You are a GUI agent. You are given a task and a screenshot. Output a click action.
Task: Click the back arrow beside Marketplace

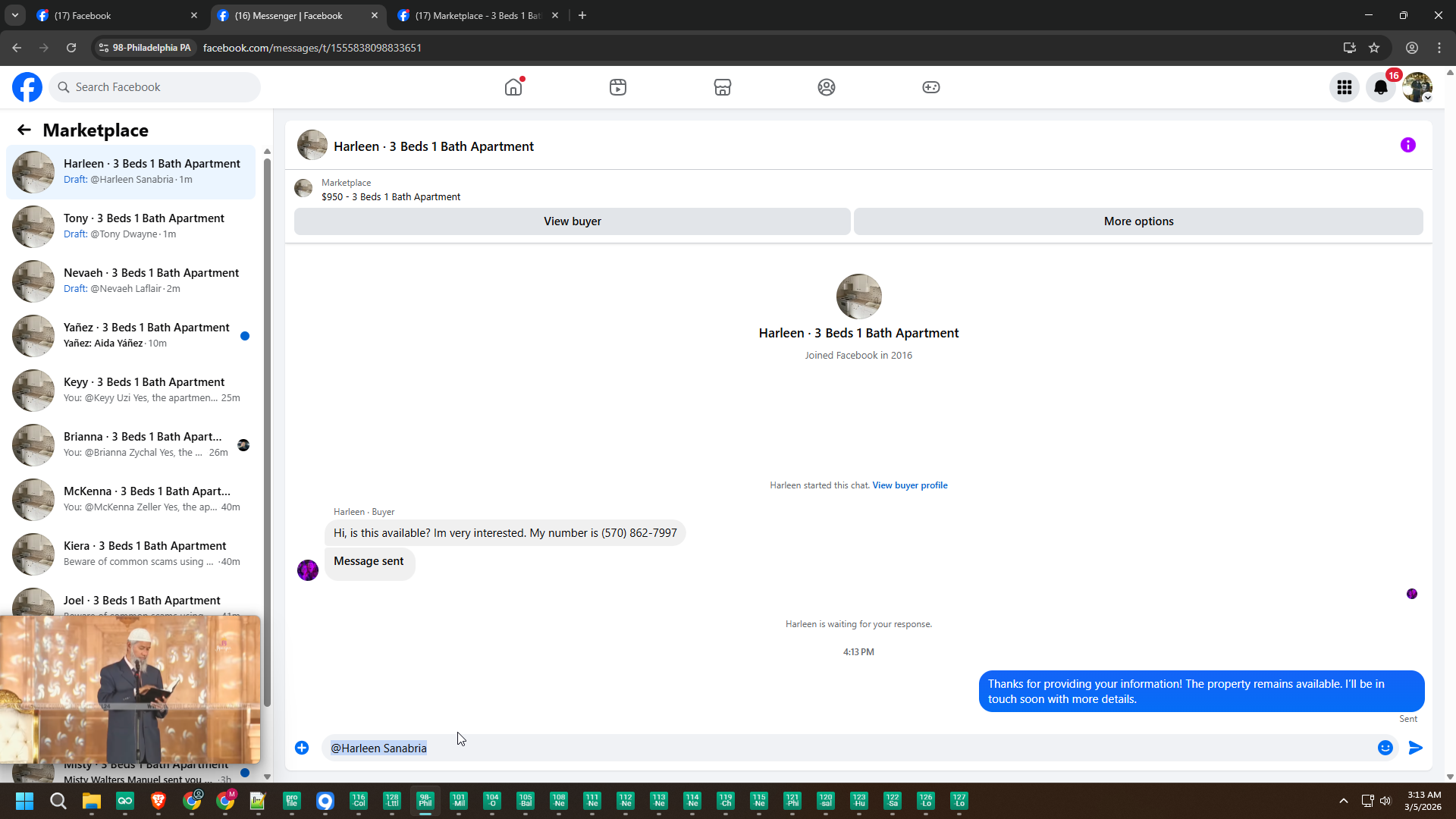click(x=24, y=130)
